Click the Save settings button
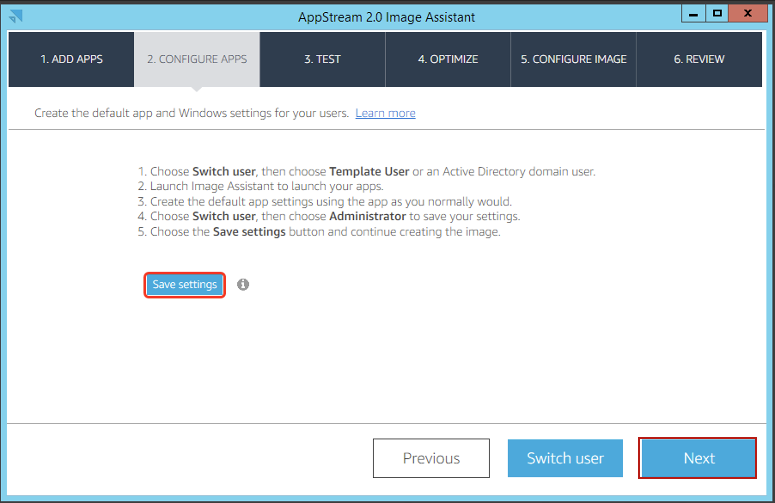Image resolution: width=775 pixels, height=503 pixels. (184, 285)
